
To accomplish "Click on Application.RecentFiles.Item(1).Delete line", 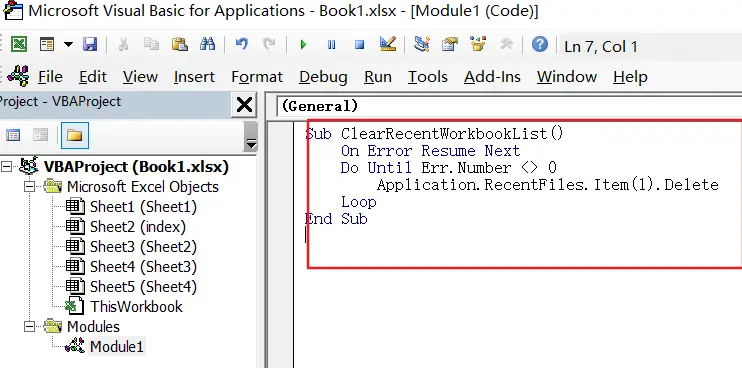I will (x=548, y=184).
